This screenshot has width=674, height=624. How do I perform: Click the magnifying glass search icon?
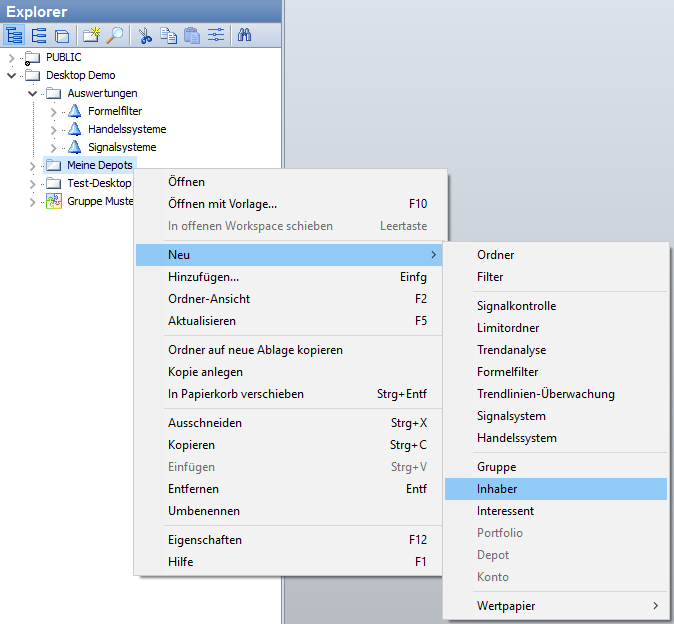(x=115, y=36)
